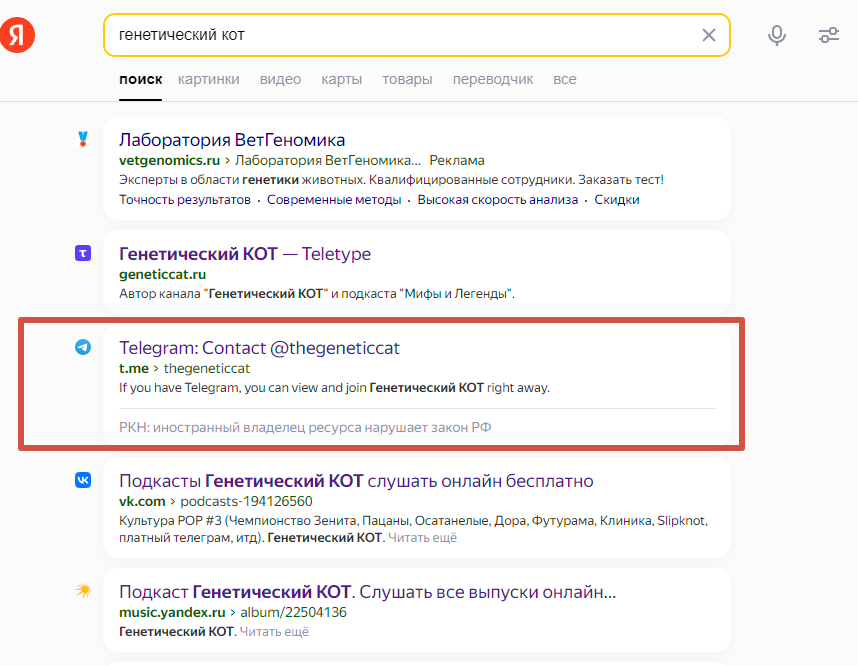The image size is (858, 666).
Task: Open Telegram: Contact @thegeneticcat link
Action: (259, 347)
